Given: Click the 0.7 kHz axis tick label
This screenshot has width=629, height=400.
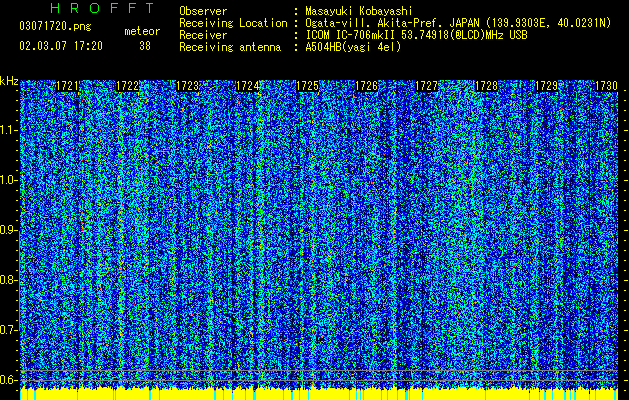Looking at the screenshot, I should click(x=9, y=330).
